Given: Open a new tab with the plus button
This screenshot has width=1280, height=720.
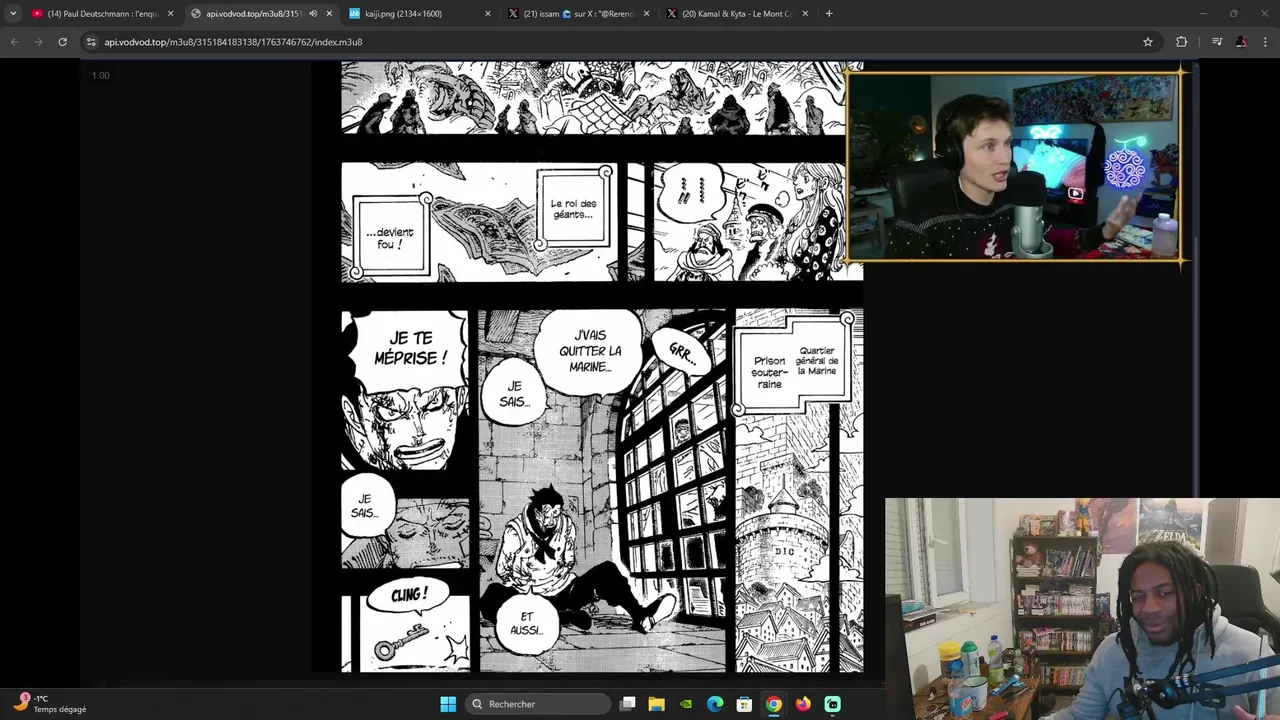Looking at the screenshot, I should 829,14.
